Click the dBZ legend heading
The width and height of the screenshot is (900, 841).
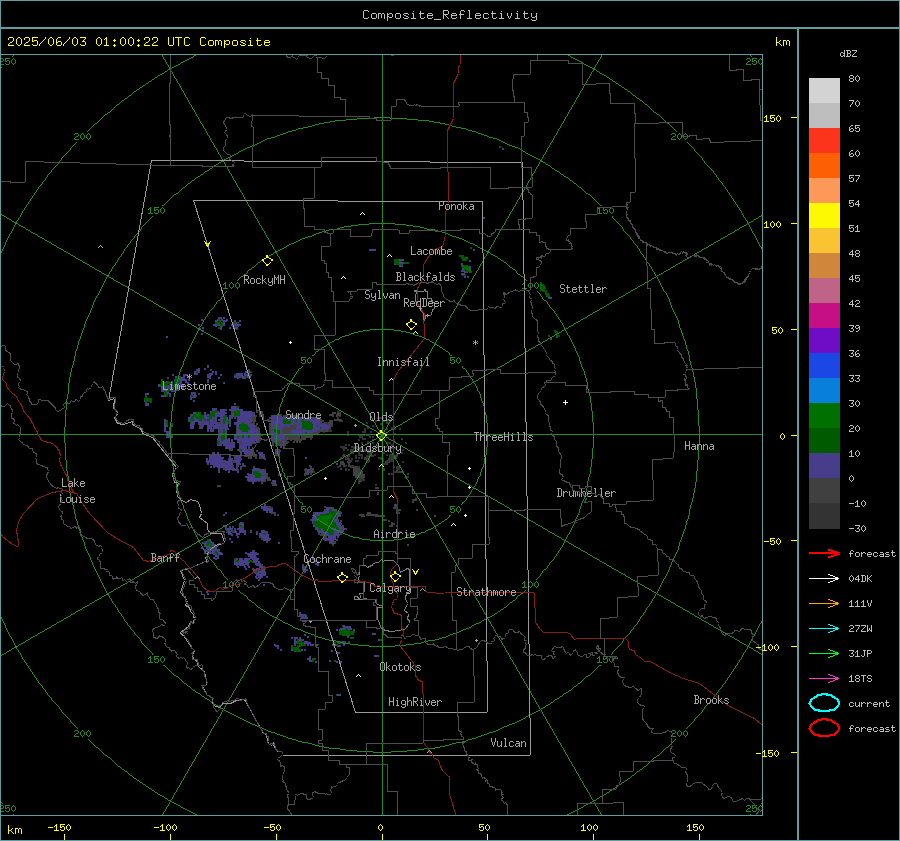coord(848,53)
